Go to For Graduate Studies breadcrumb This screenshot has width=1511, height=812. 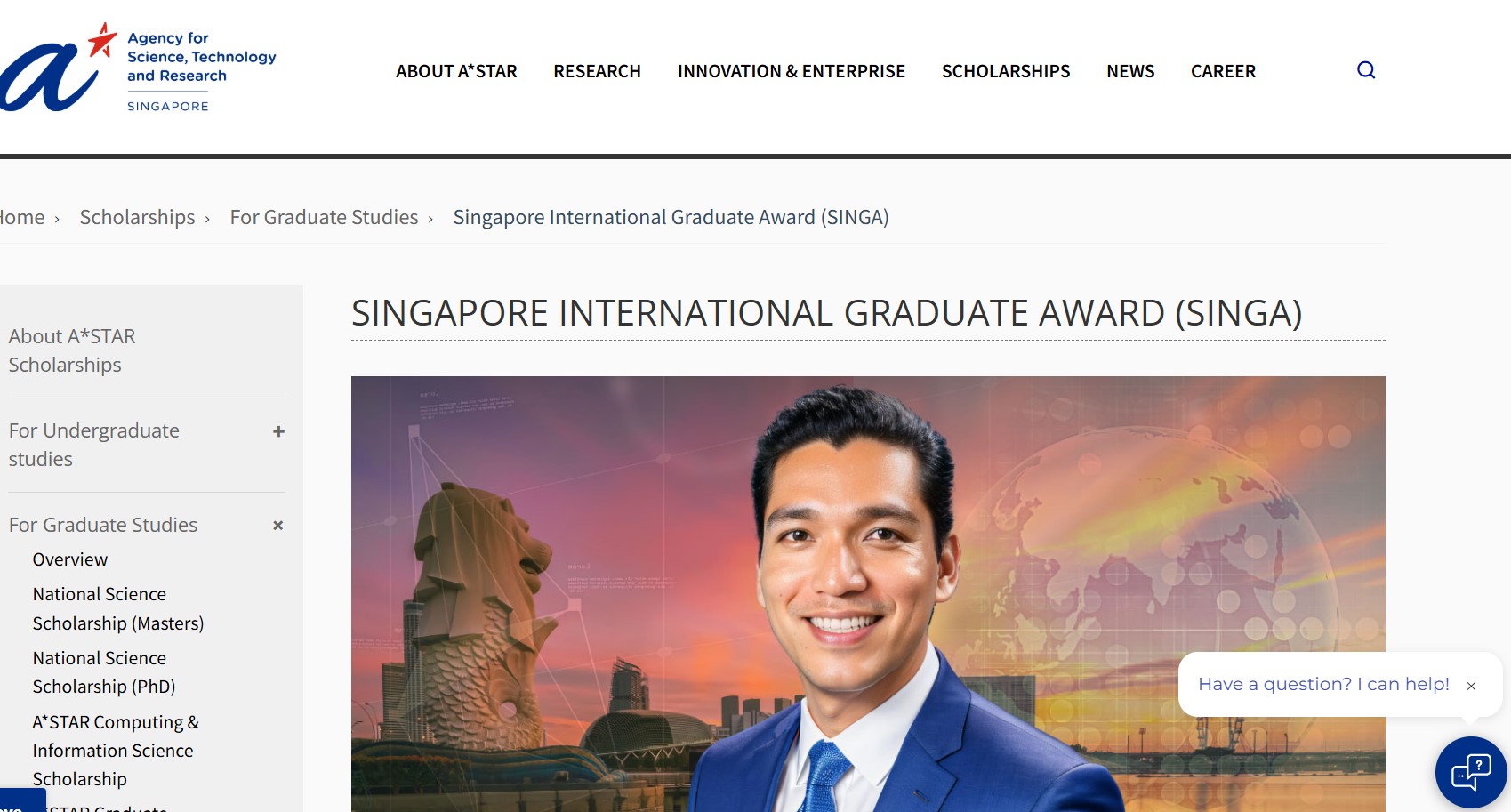pos(324,217)
